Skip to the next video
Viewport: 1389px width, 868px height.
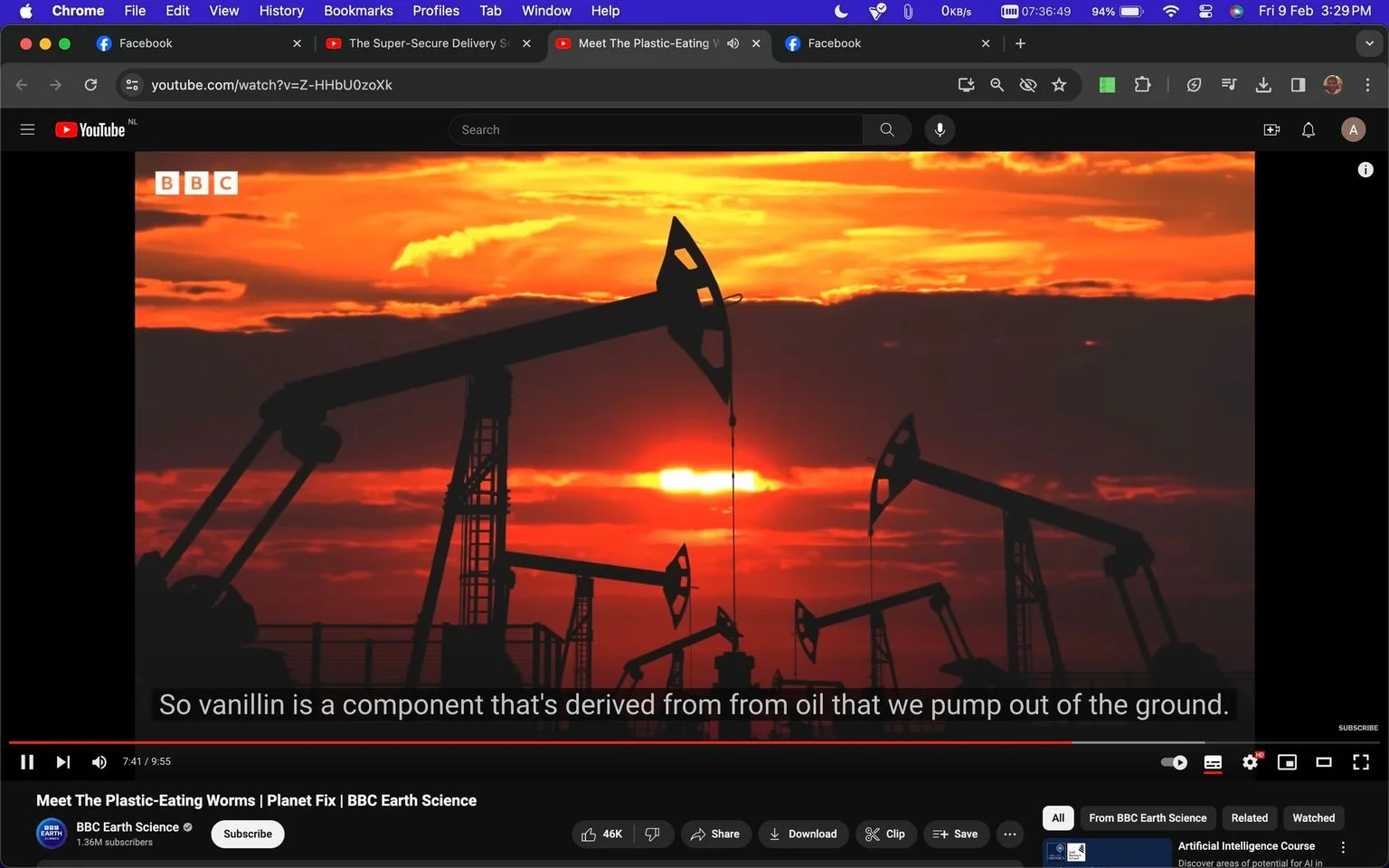pos(62,762)
